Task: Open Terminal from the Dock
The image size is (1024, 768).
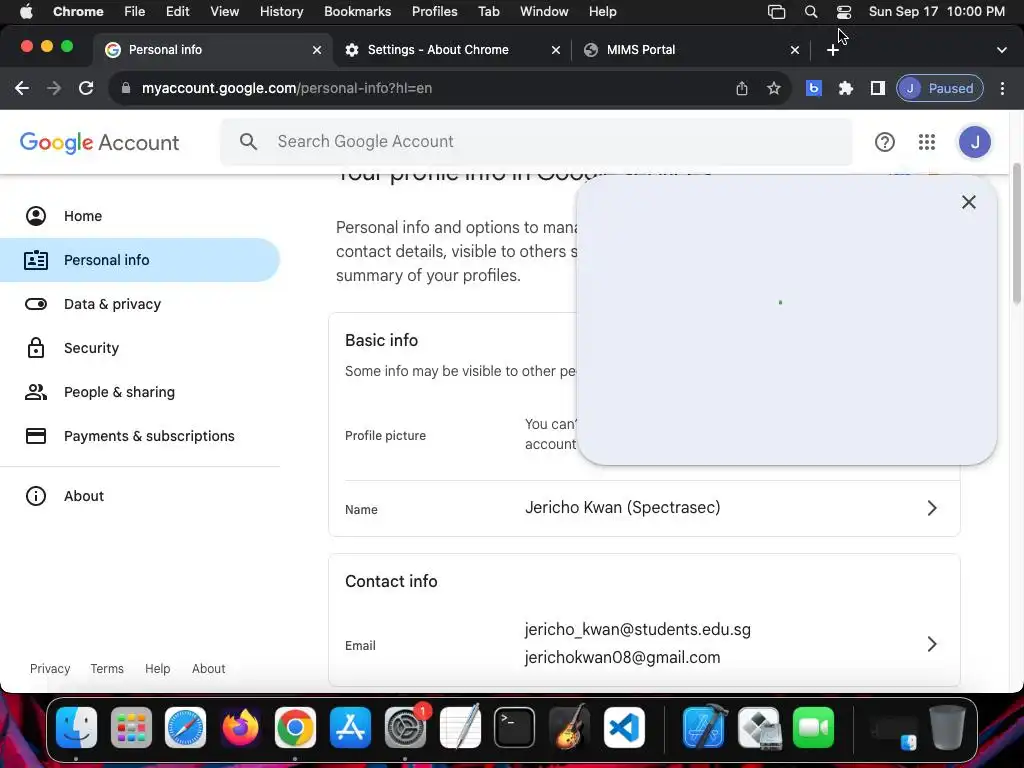Action: (515, 728)
